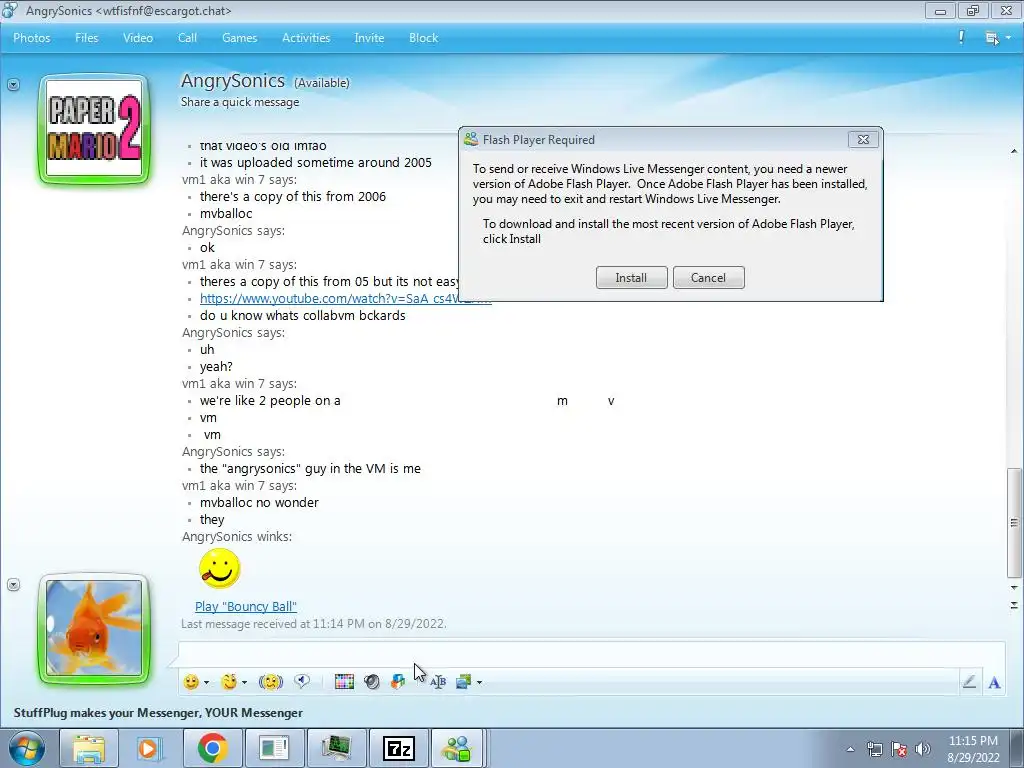Click the "(Available)" status text
Screen dimensions: 1024x768
tap(321, 83)
